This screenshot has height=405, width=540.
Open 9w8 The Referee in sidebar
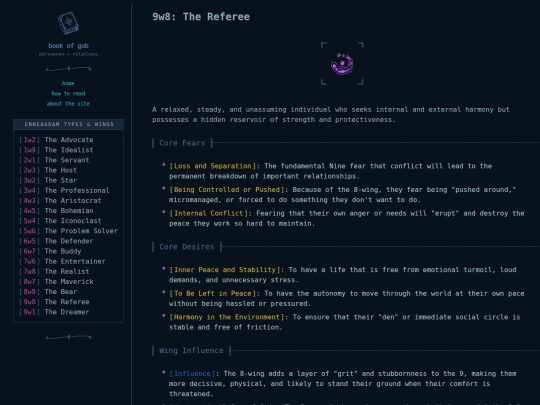(x=54, y=302)
